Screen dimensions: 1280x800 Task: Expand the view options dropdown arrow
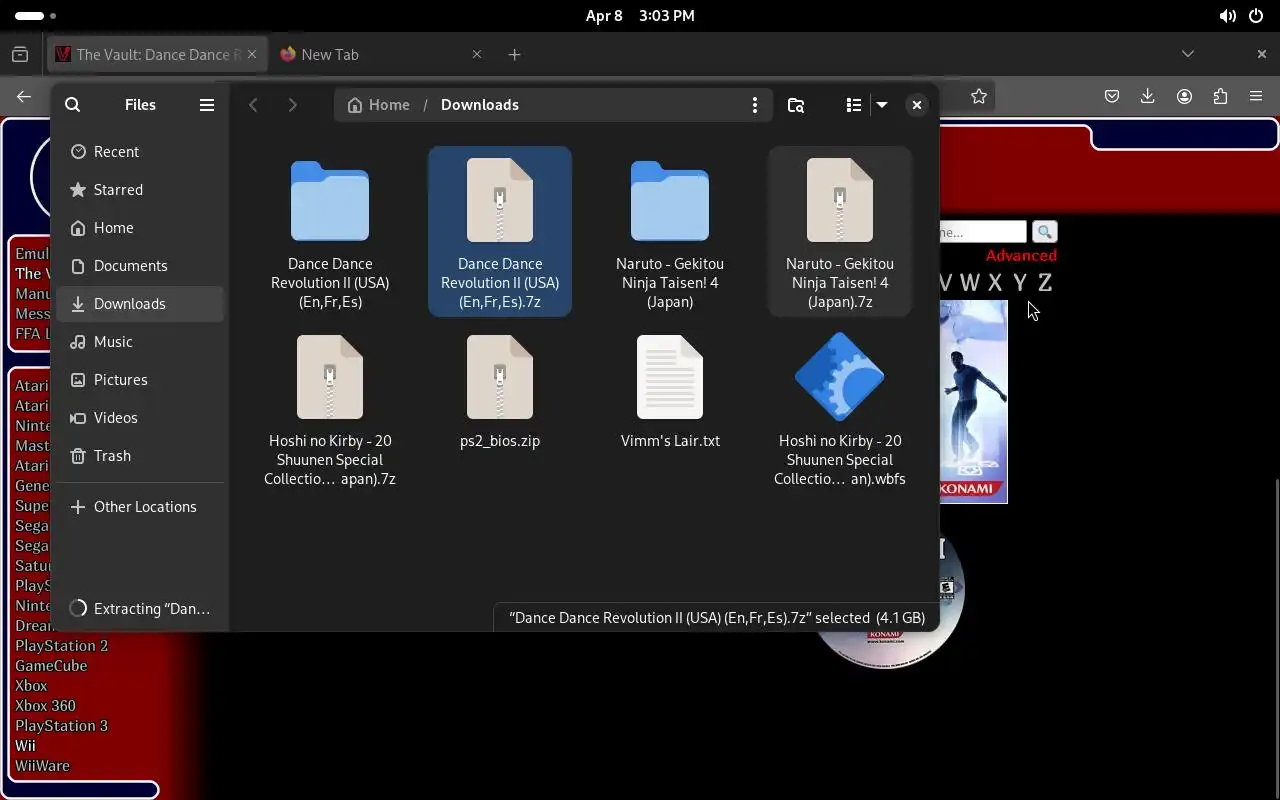click(881, 105)
